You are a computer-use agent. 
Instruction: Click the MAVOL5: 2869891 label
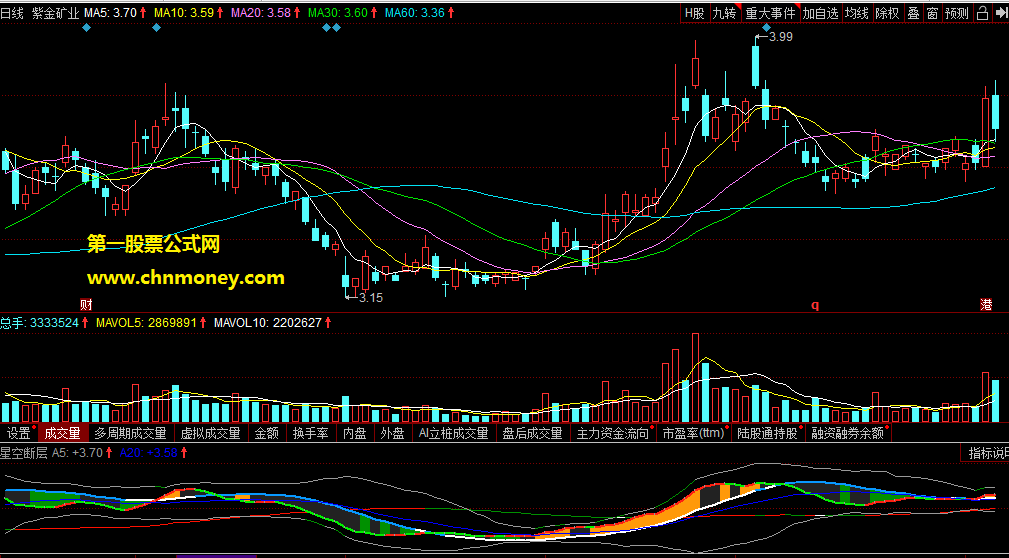point(146,323)
